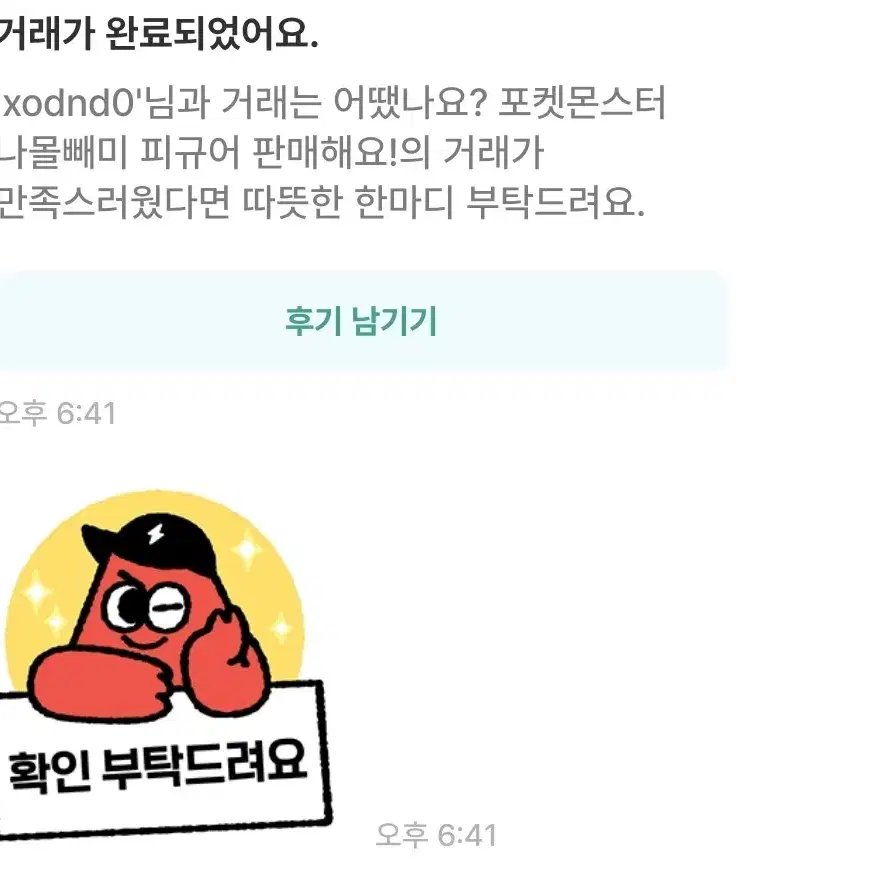Screen dimensions: 885x885
Task: Tap the sparkle star right of the cap
Action: 248,549
